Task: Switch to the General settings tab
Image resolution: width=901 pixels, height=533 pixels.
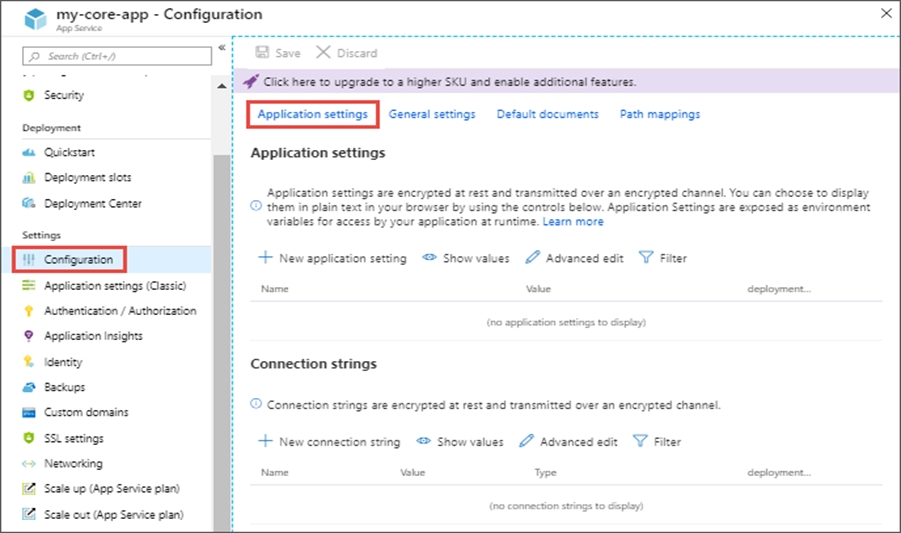Action: (432, 114)
